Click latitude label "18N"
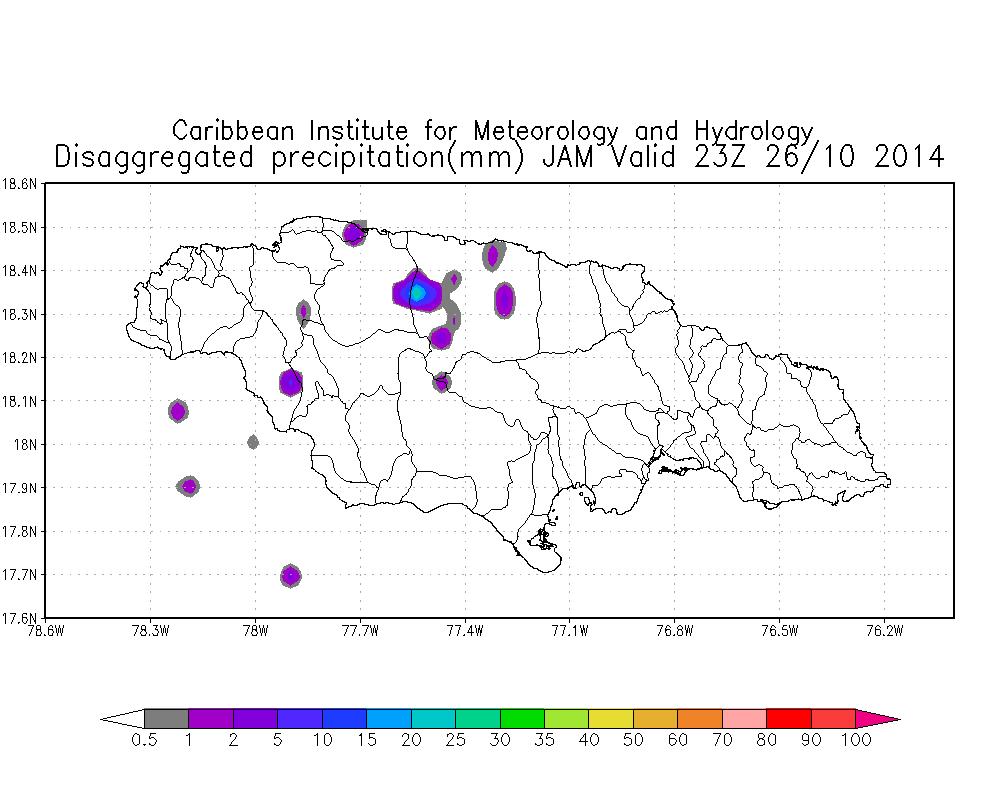The width and height of the screenshot is (1000, 800). (x=26, y=445)
